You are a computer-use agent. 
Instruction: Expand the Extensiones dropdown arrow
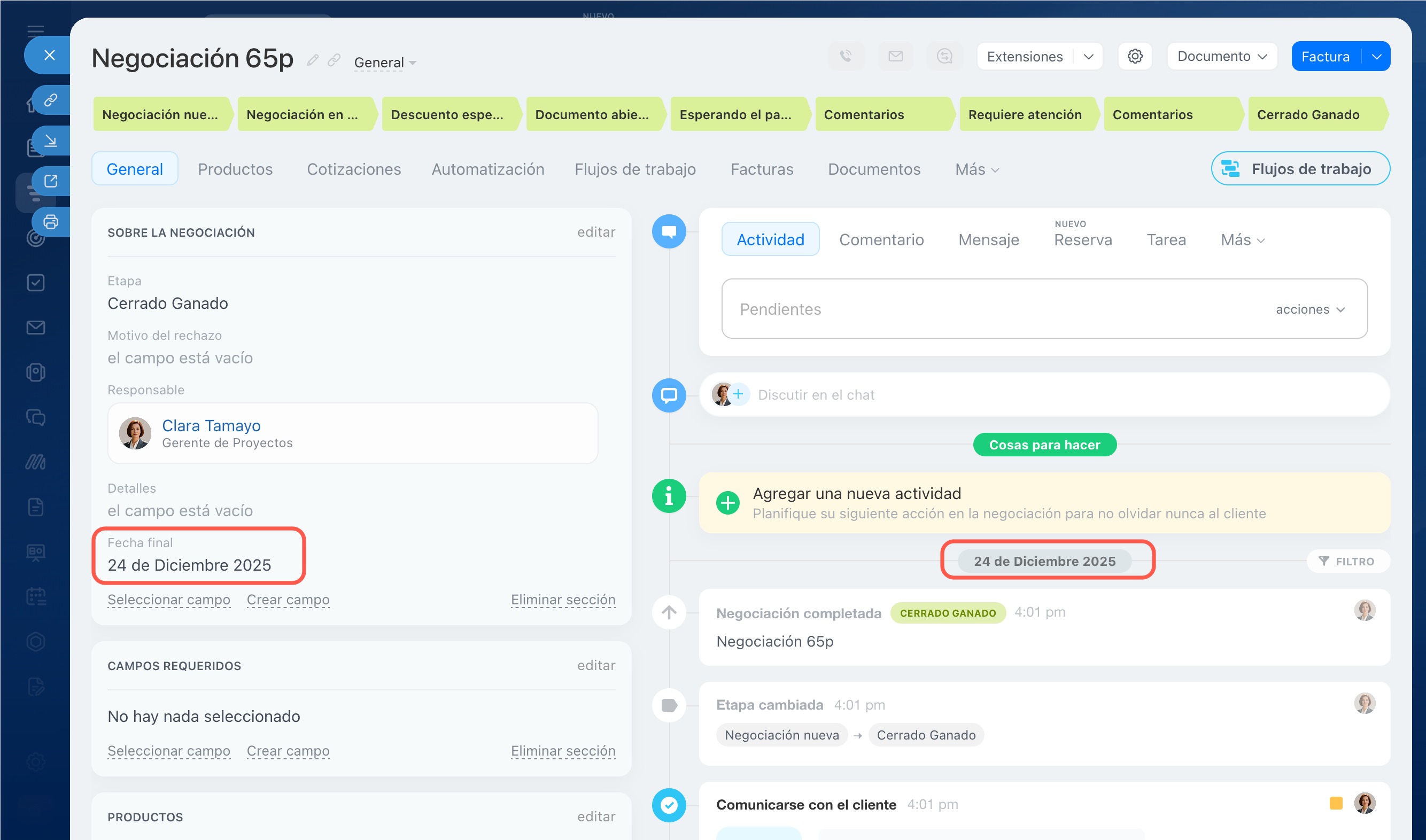[x=1088, y=57]
